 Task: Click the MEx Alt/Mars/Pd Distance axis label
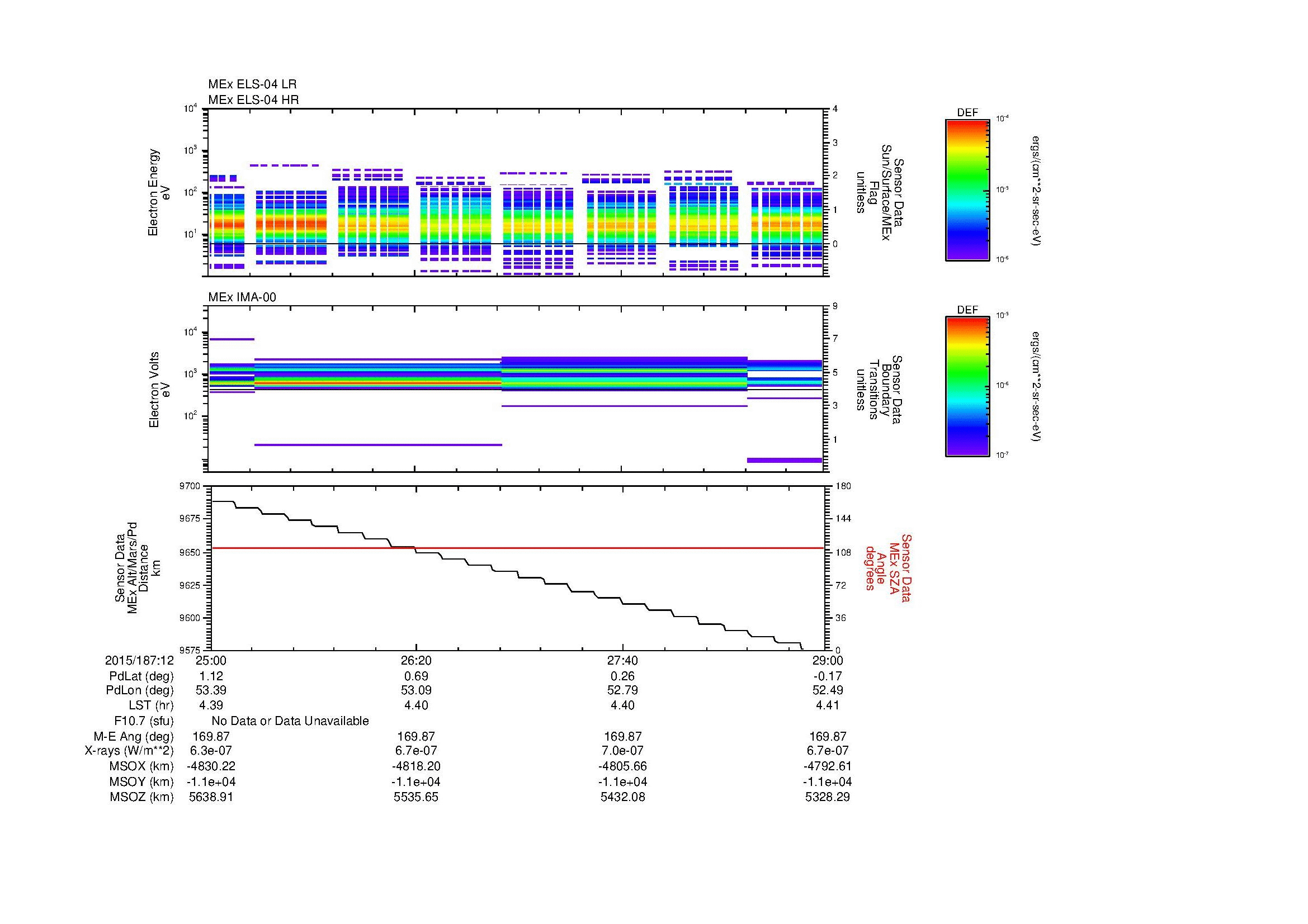point(138,567)
